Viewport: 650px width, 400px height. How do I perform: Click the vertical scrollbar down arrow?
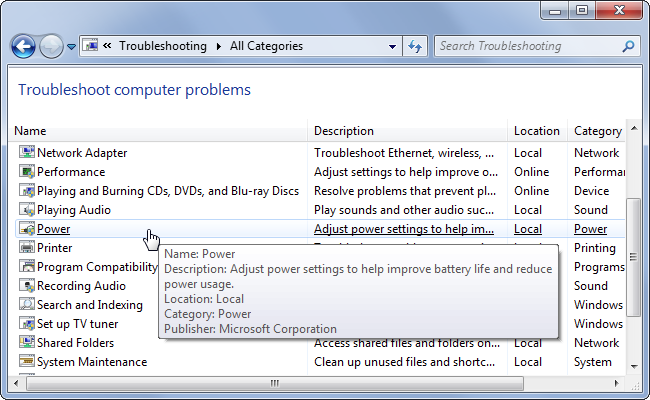tap(634, 366)
